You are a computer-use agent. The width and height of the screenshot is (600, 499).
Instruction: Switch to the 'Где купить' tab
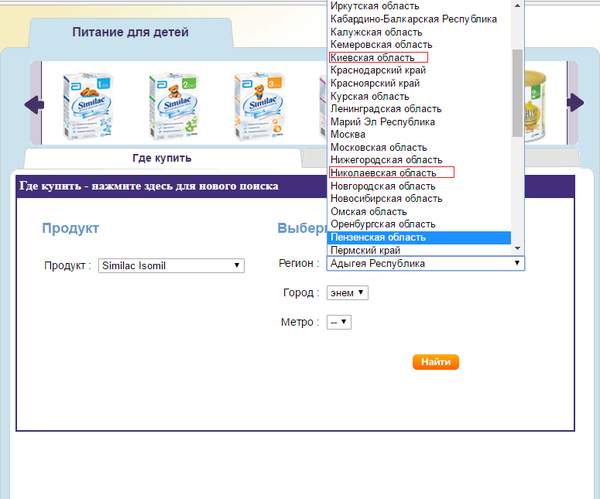(x=162, y=158)
